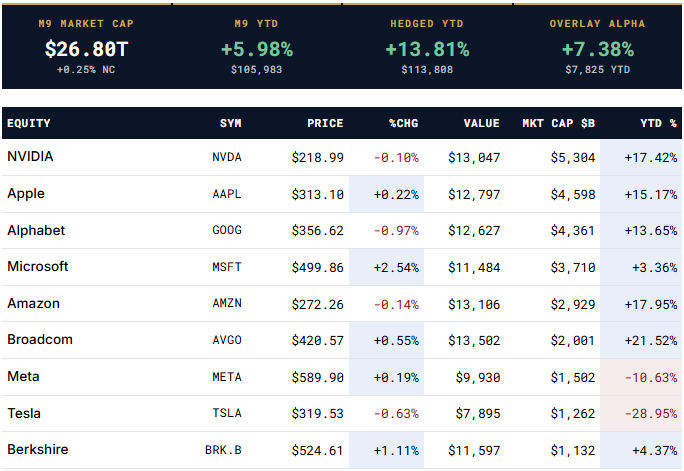Image resolution: width=684 pixels, height=471 pixels.
Task: Click Apple price $313.10
Action: 318,195
